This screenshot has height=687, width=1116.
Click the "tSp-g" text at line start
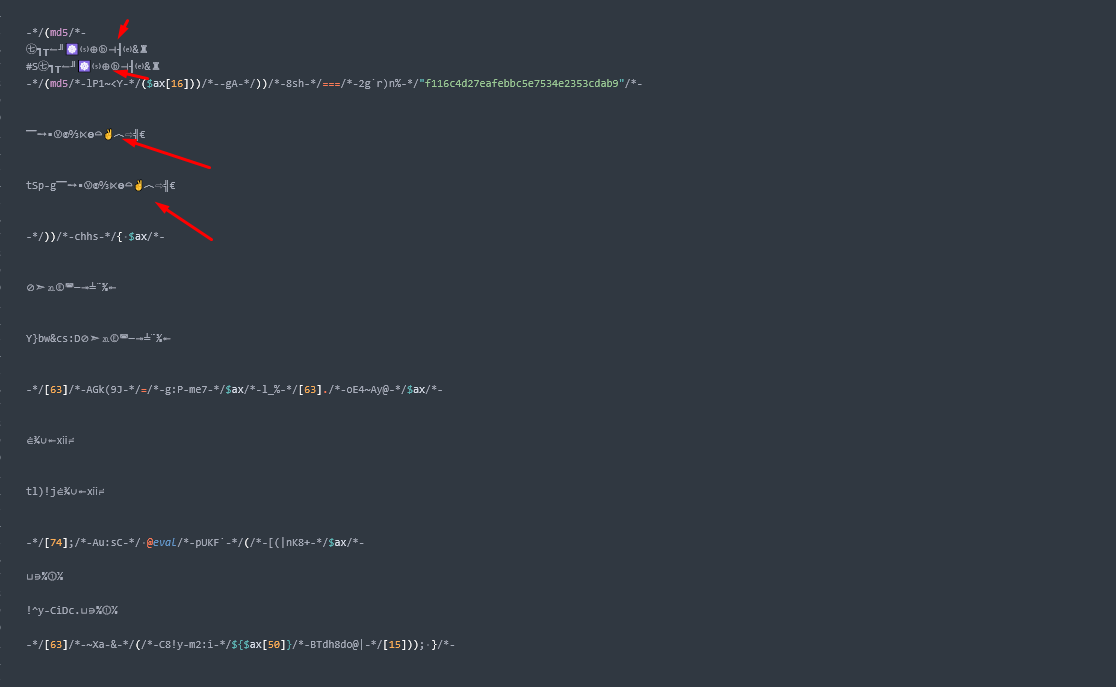pyautogui.click(x=41, y=185)
